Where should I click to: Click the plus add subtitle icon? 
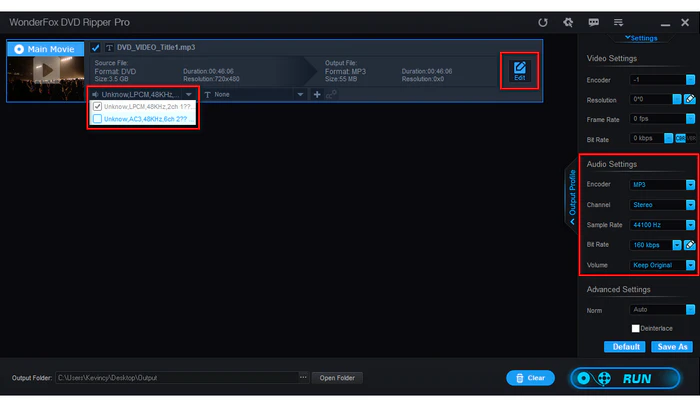[317, 95]
